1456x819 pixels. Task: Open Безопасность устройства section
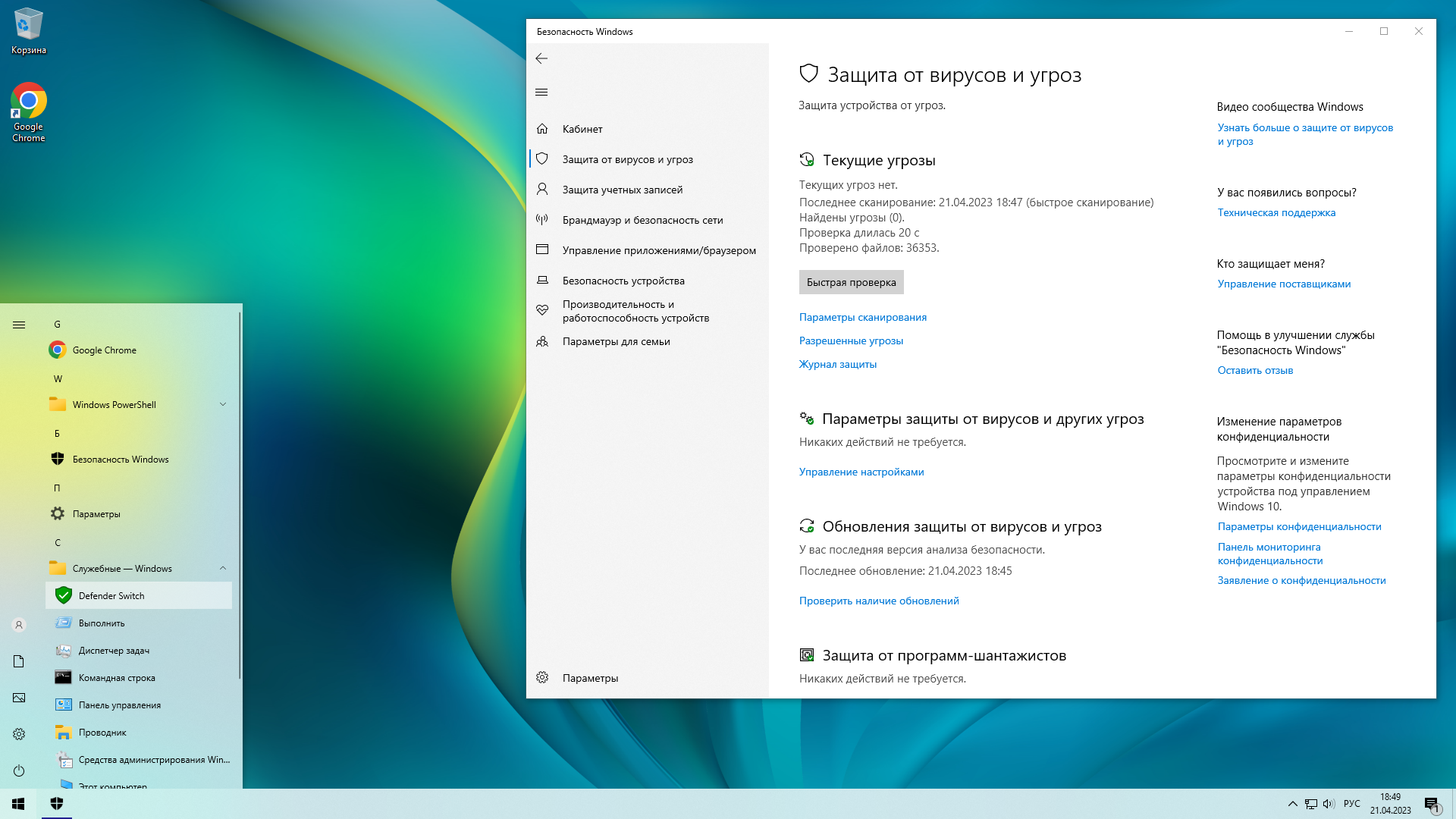tap(648, 281)
